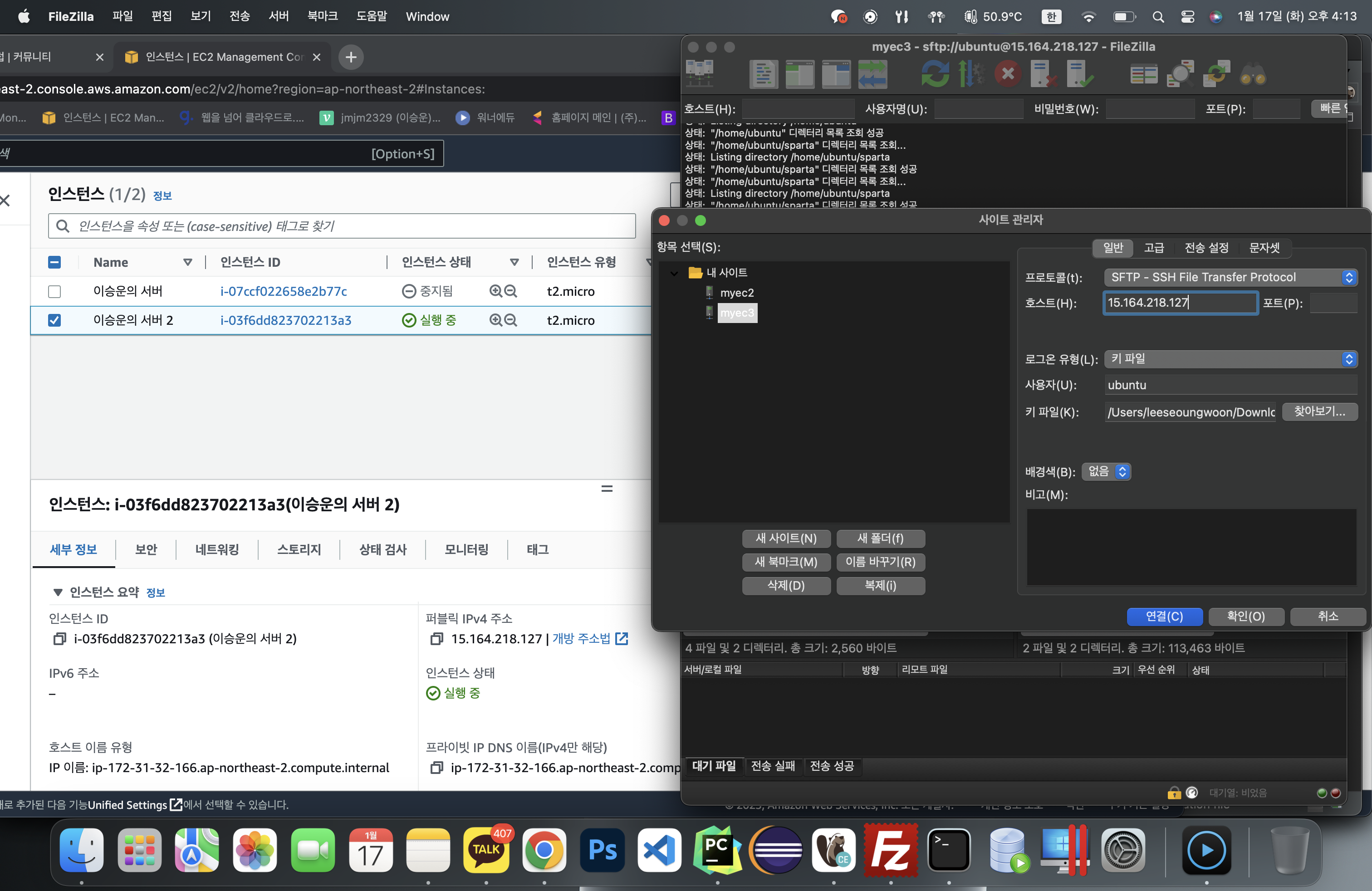This screenshot has height=891, width=1372.
Task: Open the 보안 tab for the instance
Action: point(146,549)
